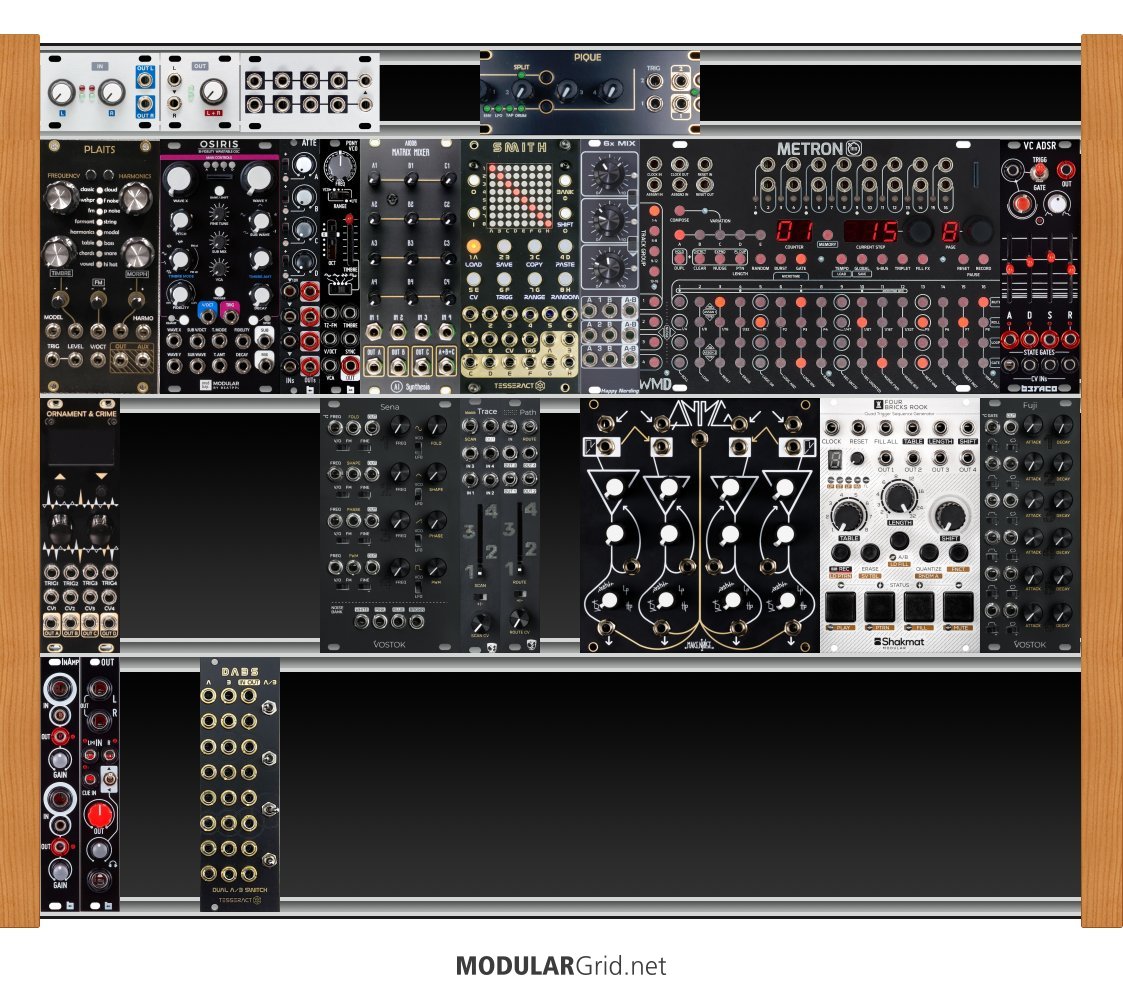
Task: Click the top GAIN knob on InAmp
Action: (x=59, y=759)
